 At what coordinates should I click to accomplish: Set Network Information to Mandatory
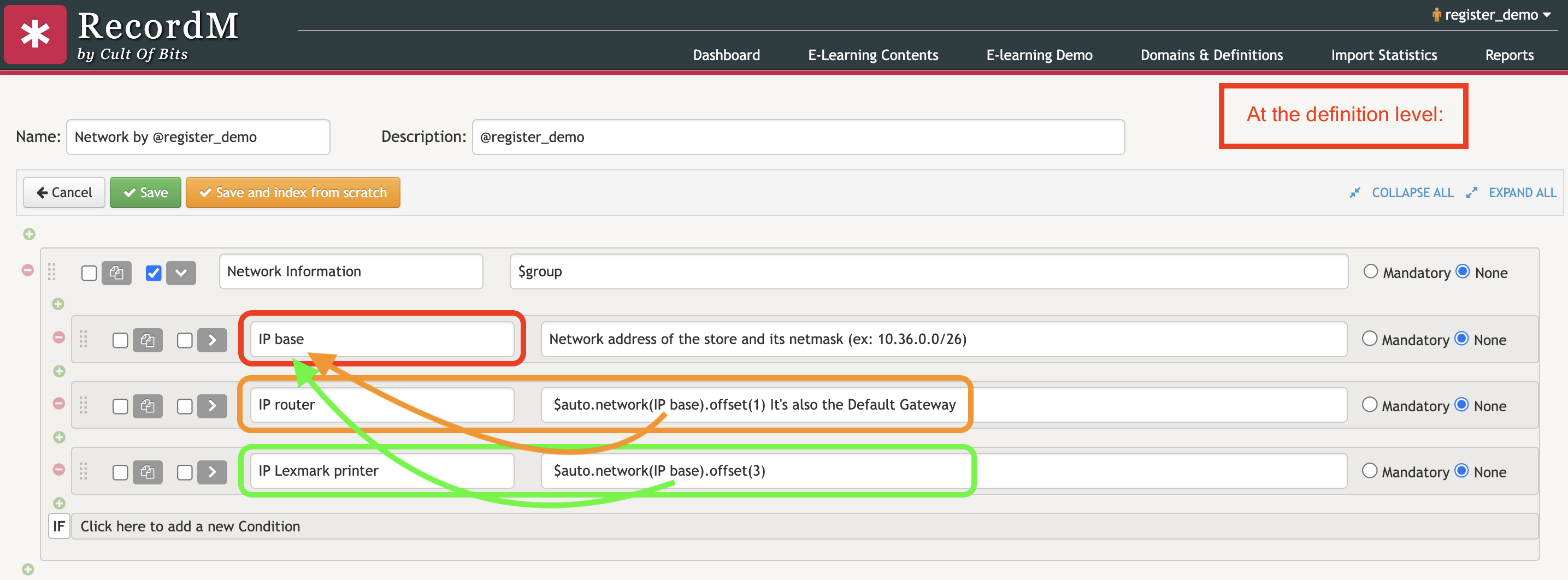click(1371, 271)
